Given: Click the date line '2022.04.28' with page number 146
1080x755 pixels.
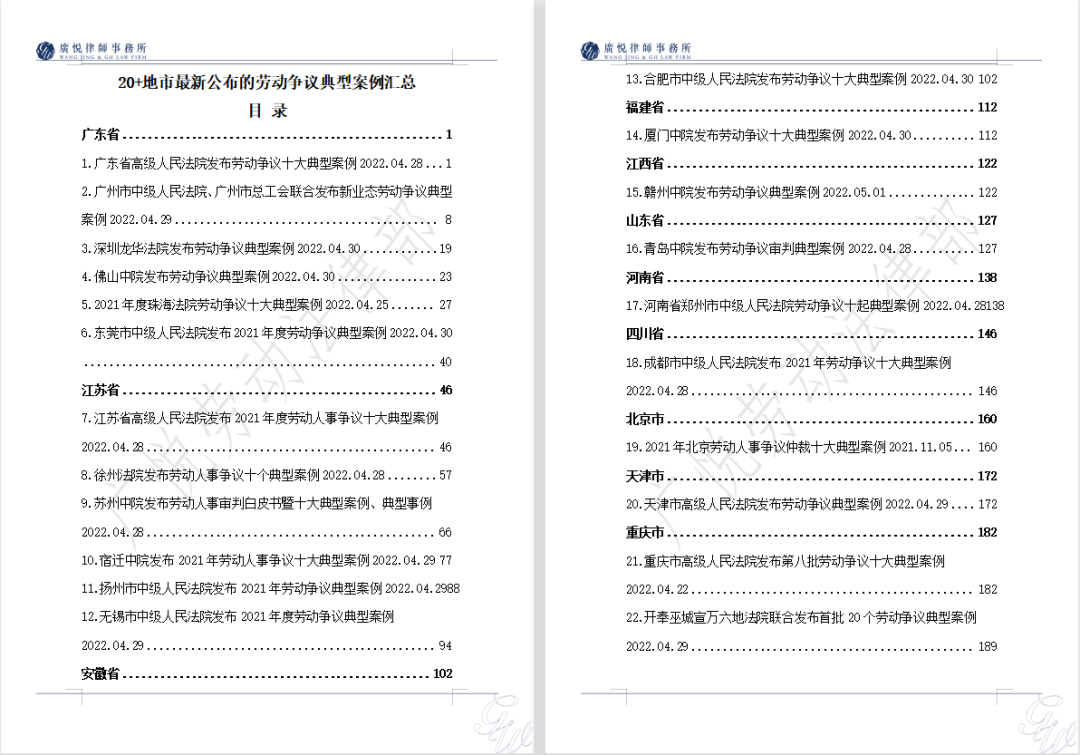Looking at the screenshot, I should point(811,391).
